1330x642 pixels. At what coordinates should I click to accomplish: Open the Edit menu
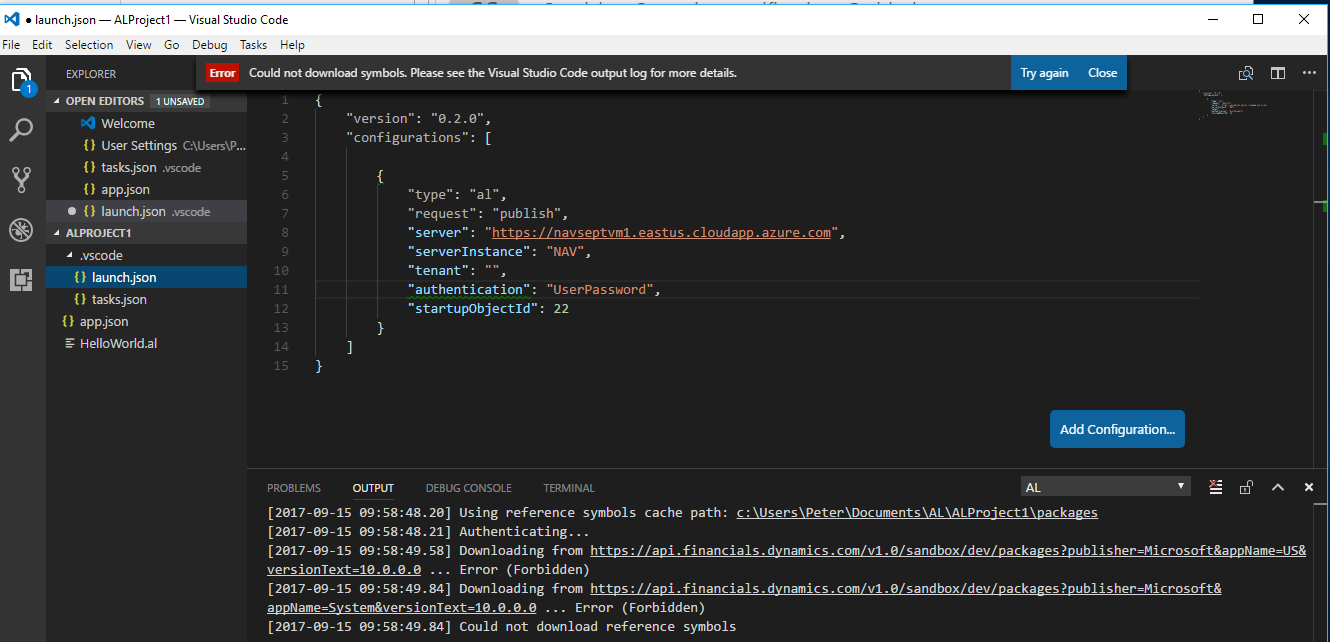point(42,45)
